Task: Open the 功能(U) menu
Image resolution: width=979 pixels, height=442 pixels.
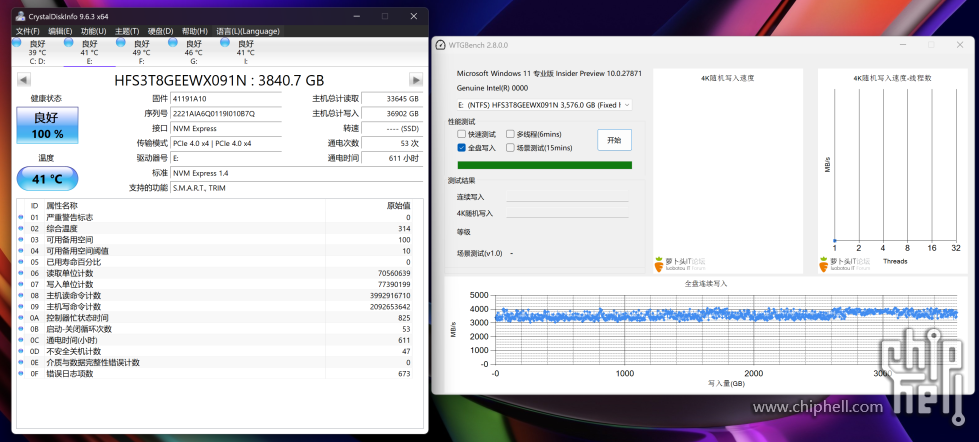Action: pos(94,31)
